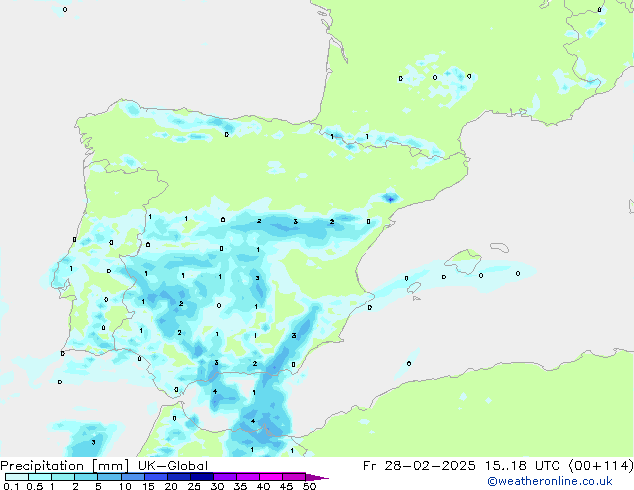
Task: Click the legend value '35'
Action: pyautogui.click(x=240, y=486)
